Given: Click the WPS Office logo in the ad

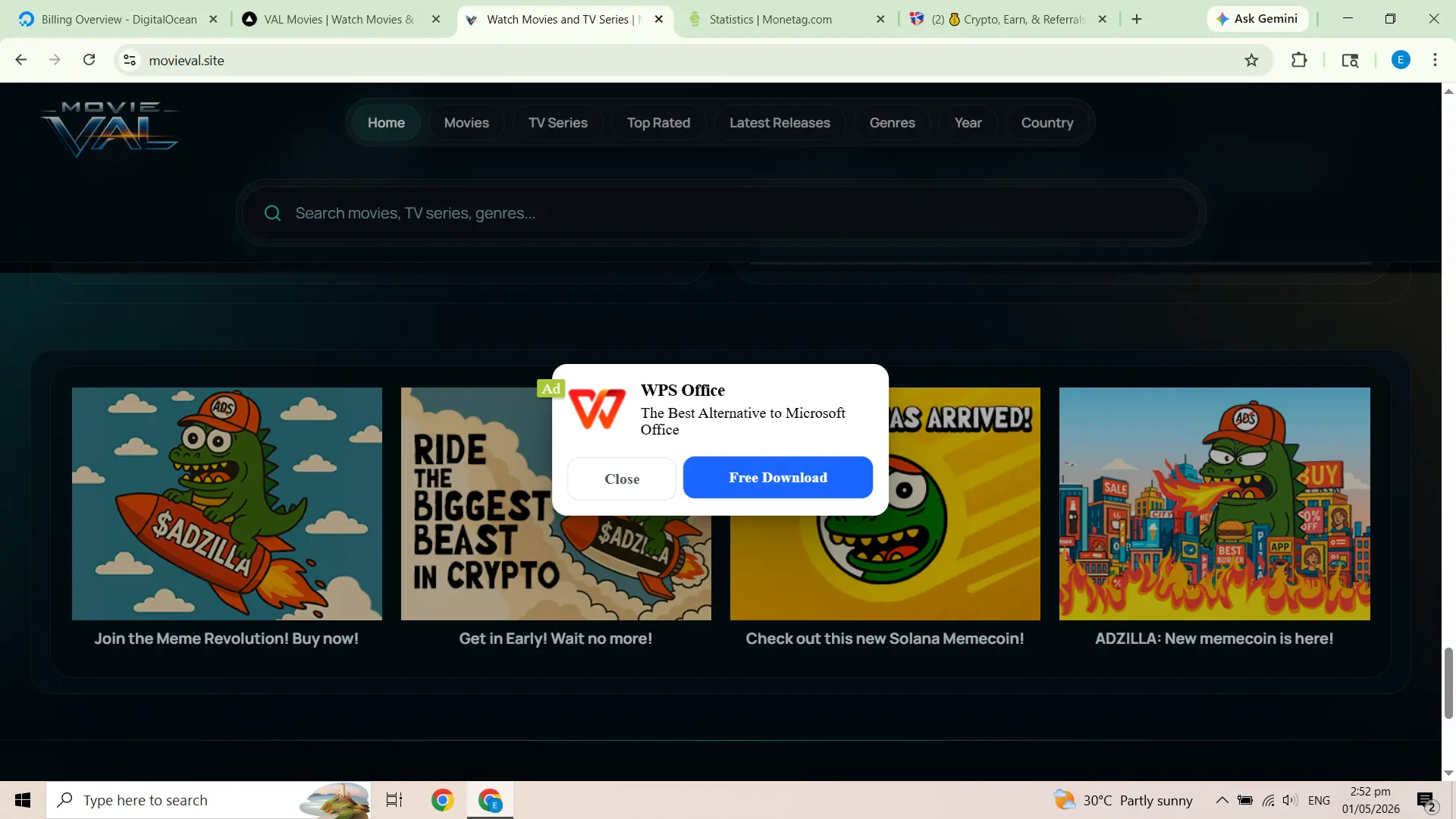Looking at the screenshot, I should [x=598, y=409].
